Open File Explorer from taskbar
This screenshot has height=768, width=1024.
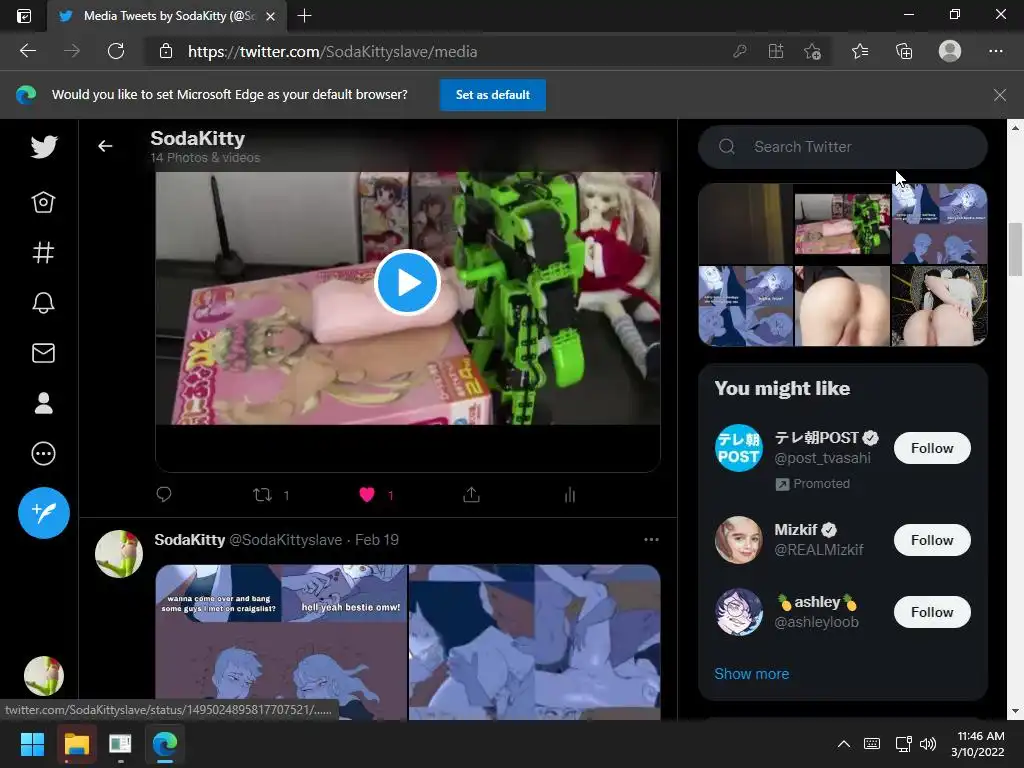[x=76, y=744]
